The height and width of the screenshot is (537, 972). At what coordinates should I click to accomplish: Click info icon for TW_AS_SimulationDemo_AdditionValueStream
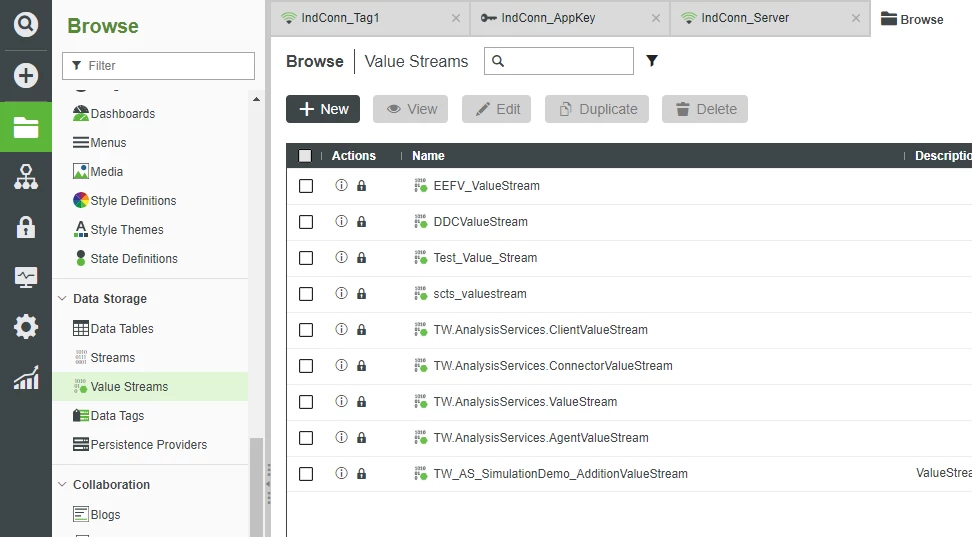[342, 473]
